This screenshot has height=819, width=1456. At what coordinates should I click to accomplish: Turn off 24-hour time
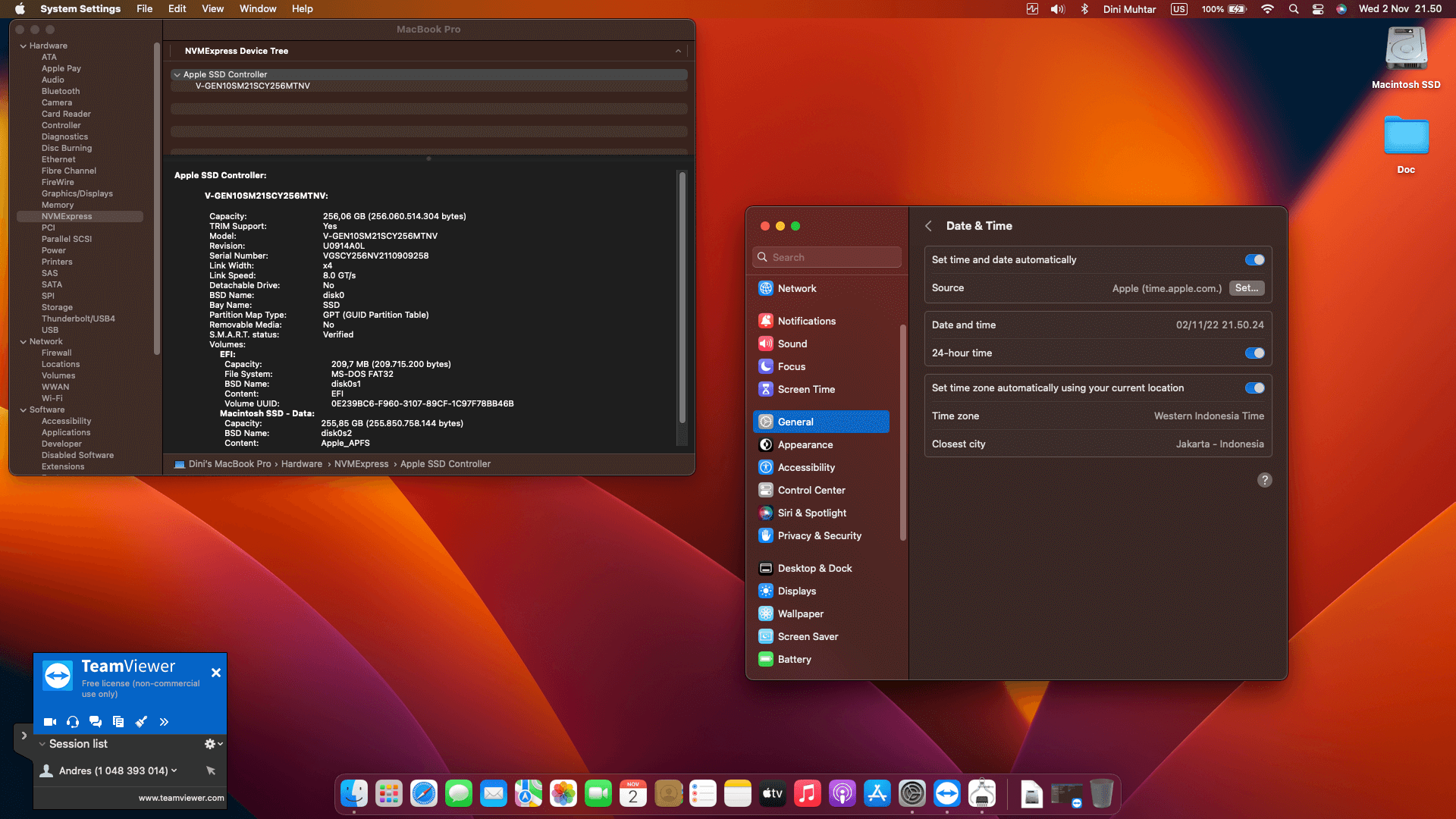[x=1255, y=353]
